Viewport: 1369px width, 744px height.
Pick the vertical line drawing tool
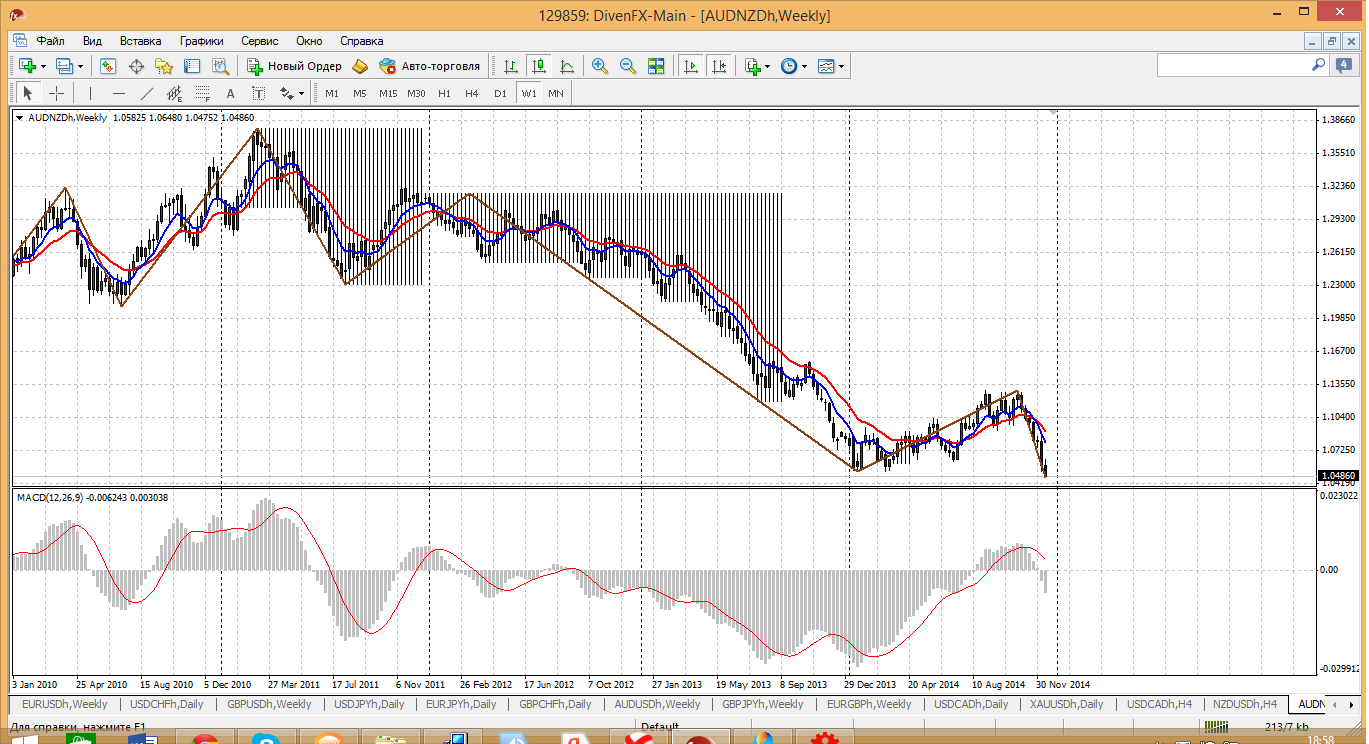click(90, 93)
